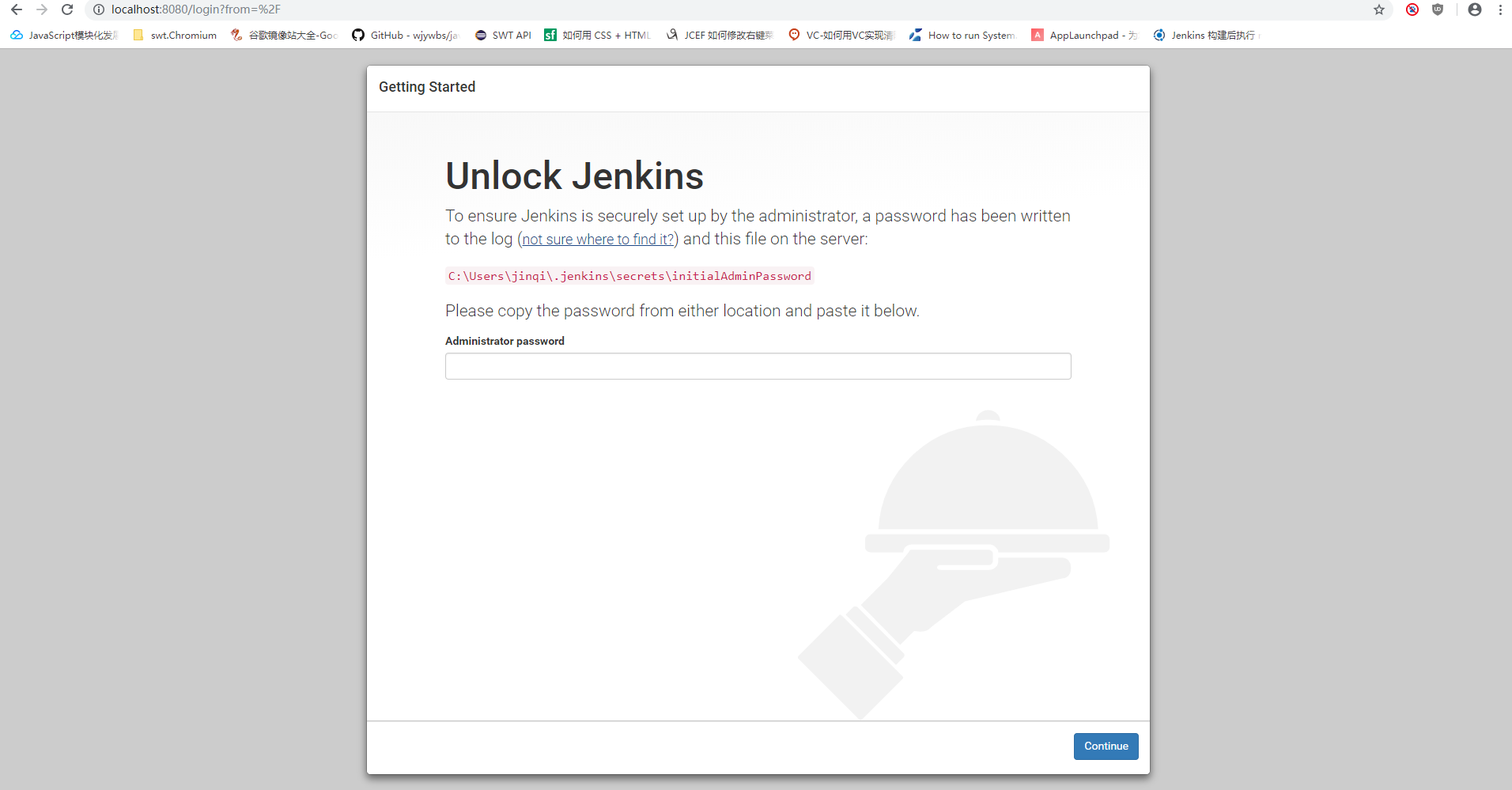
Task: Click the Getting Started header title
Action: pyautogui.click(x=427, y=87)
